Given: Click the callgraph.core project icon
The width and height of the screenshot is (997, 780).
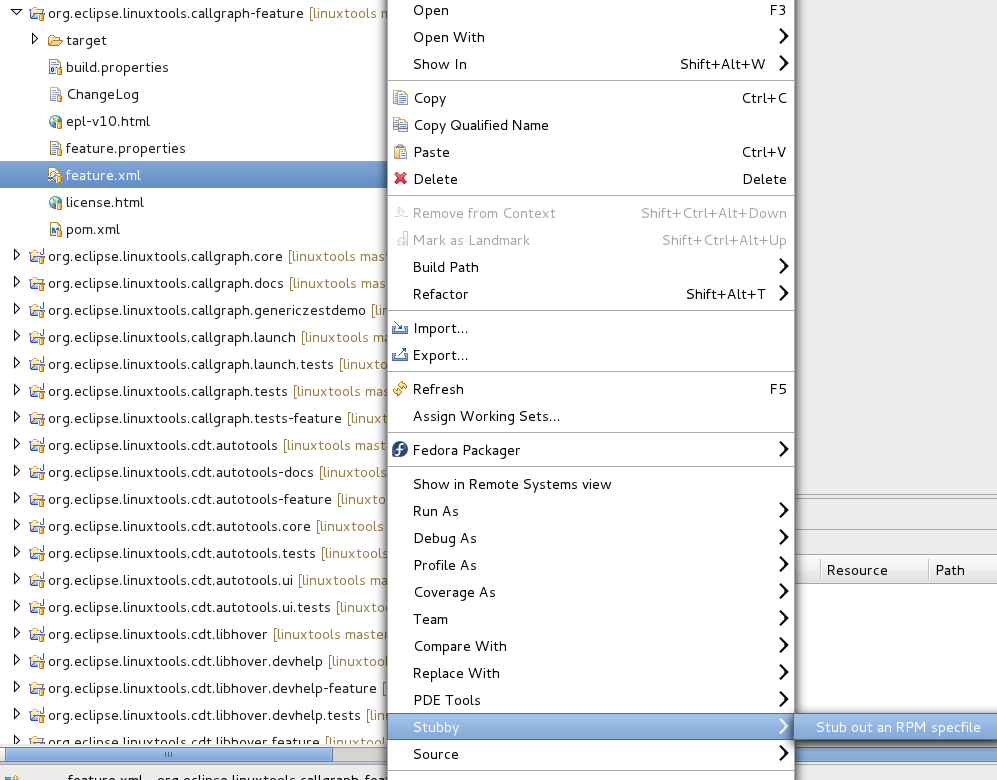Looking at the screenshot, I should [x=37, y=256].
